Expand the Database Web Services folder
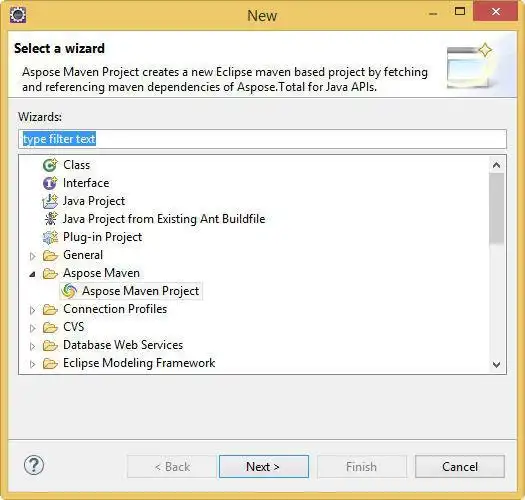 tap(32, 346)
